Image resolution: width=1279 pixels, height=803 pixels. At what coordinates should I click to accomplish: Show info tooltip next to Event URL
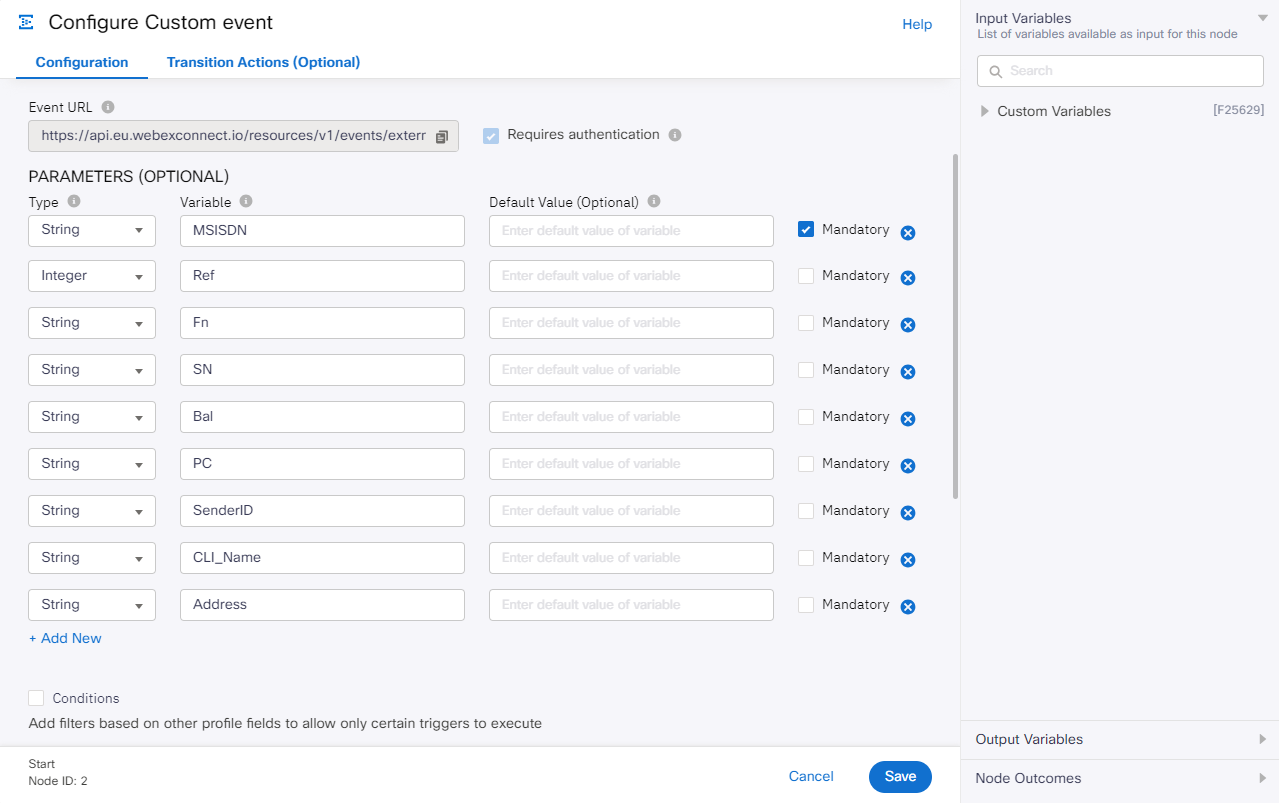click(x=108, y=107)
